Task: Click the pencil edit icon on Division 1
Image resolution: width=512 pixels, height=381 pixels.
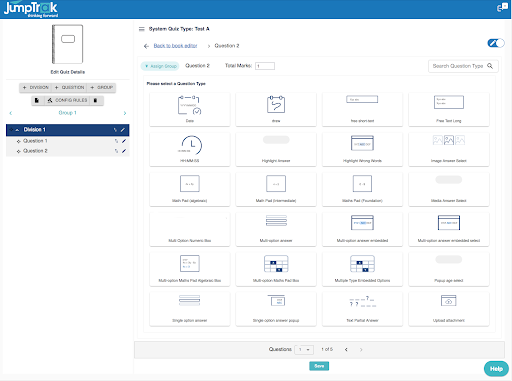Action: [123, 130]
